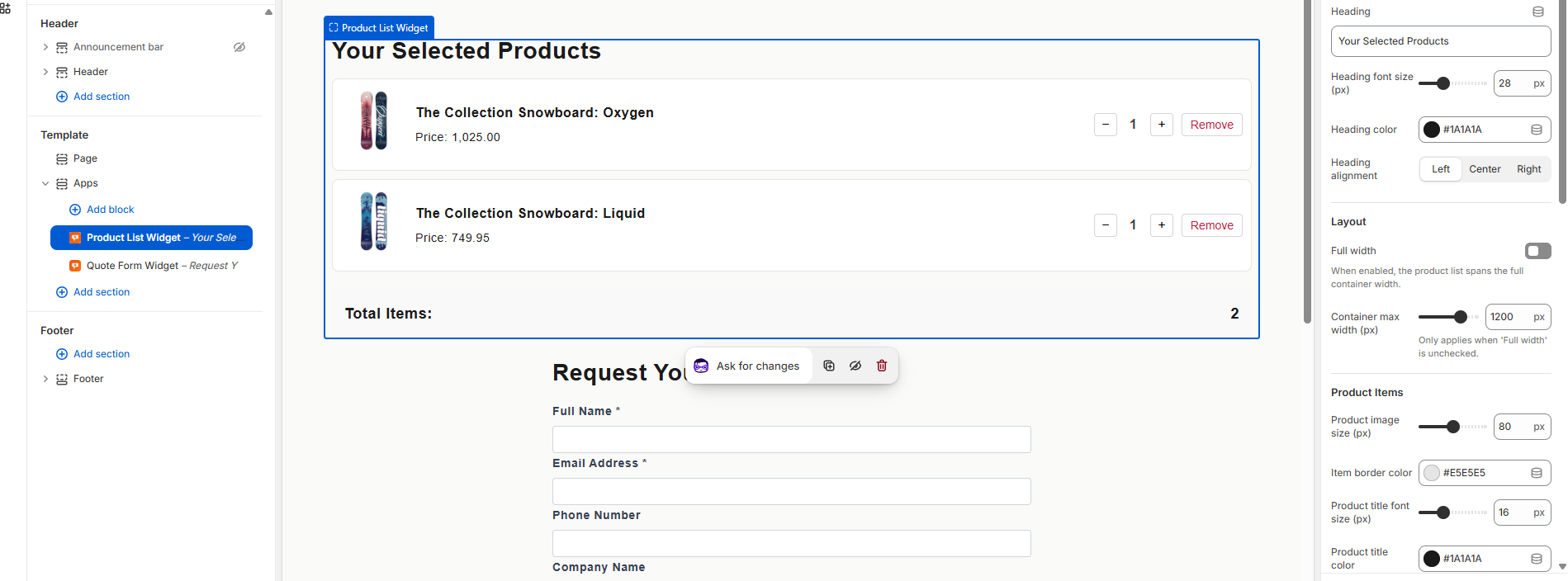The height and width of the screenshot is (581, 1568).
Task: Select Quote Form Widget block in sidebar
Action: click(151, 266)
